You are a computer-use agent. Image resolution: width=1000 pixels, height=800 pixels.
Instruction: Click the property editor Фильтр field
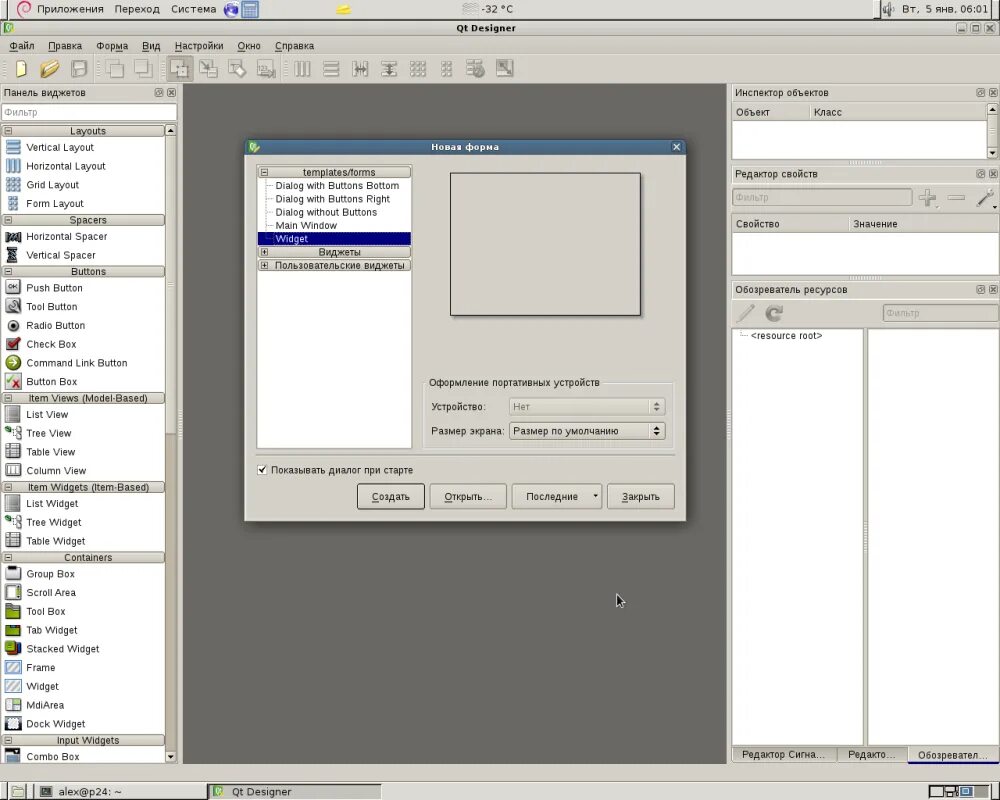click(822, 198)
